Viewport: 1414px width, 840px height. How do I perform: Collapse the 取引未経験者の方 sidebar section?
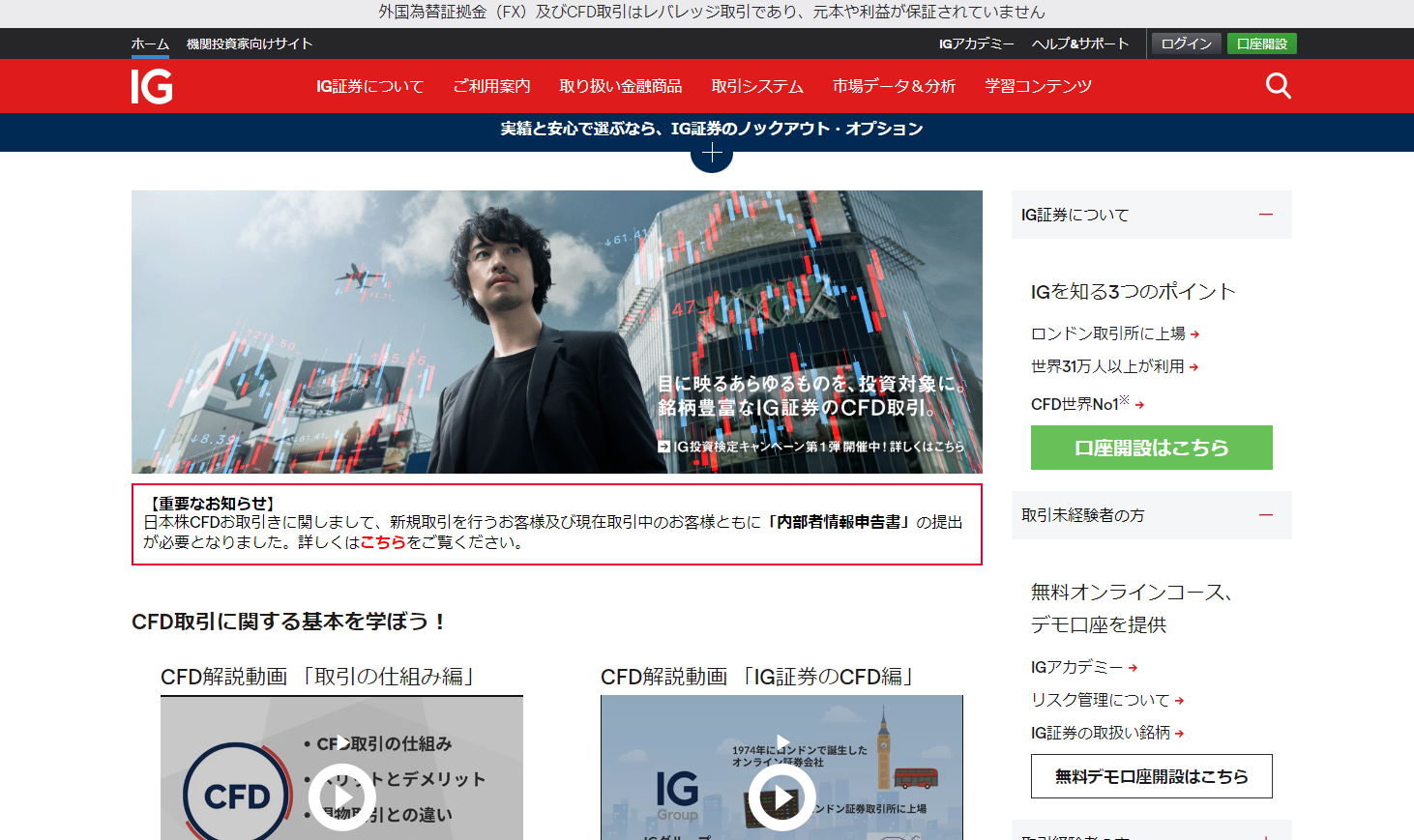[1265, 515]
